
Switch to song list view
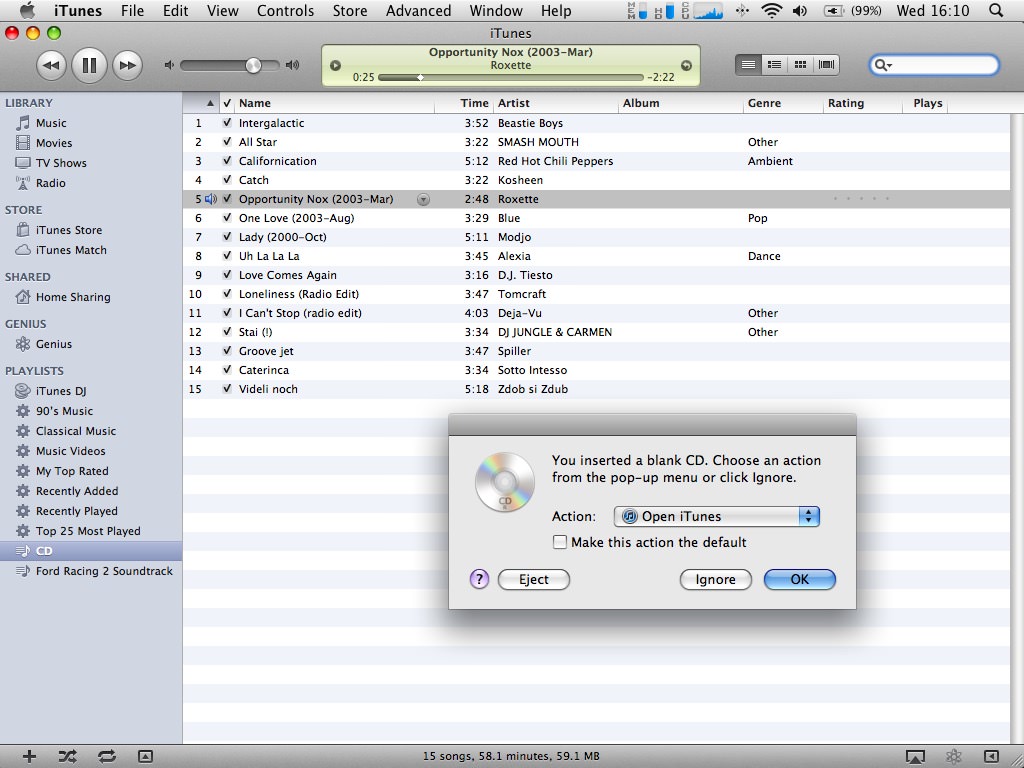point(748,64)
